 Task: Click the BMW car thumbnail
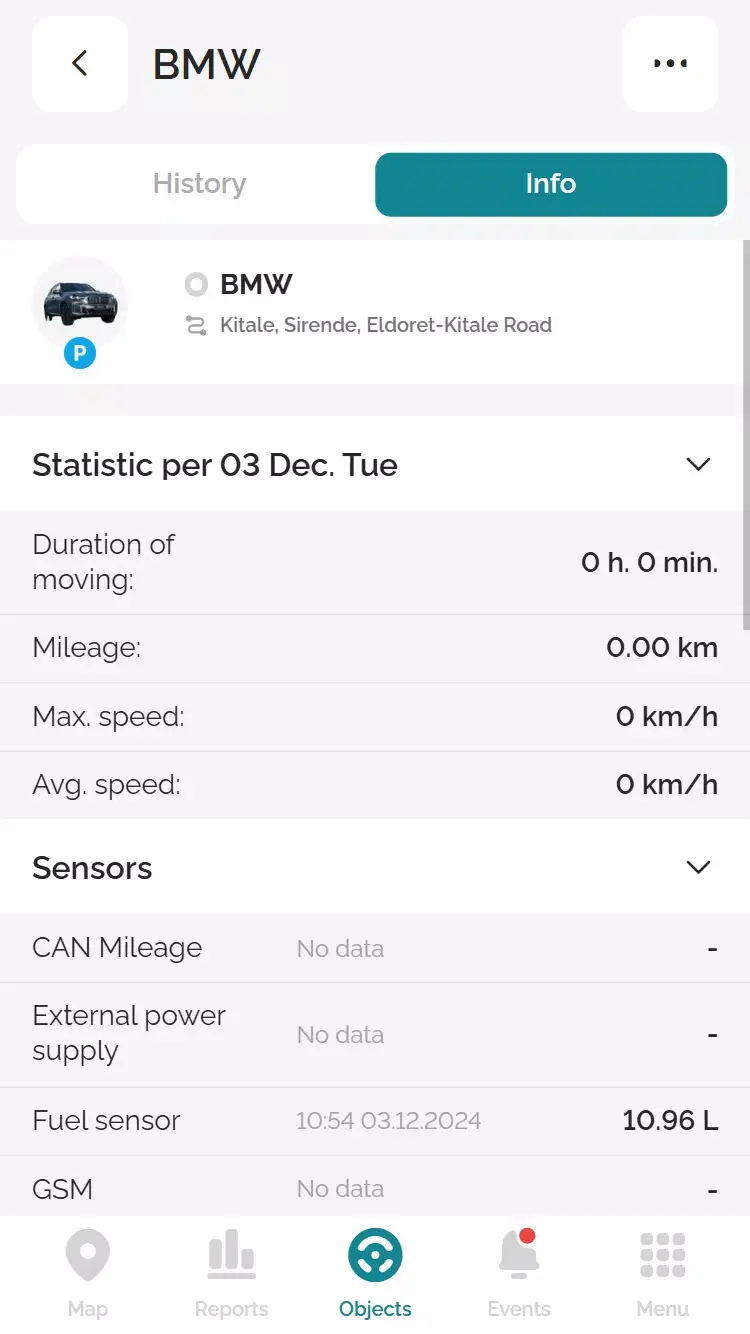coord(80,302)
